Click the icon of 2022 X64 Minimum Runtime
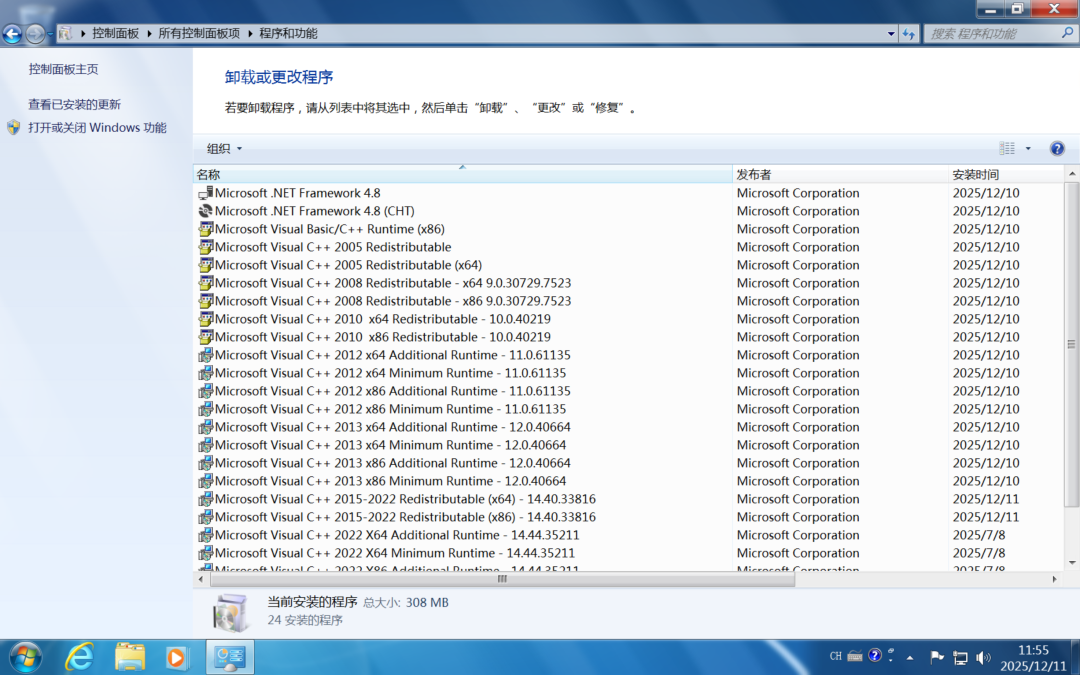 tap(205, 552)
